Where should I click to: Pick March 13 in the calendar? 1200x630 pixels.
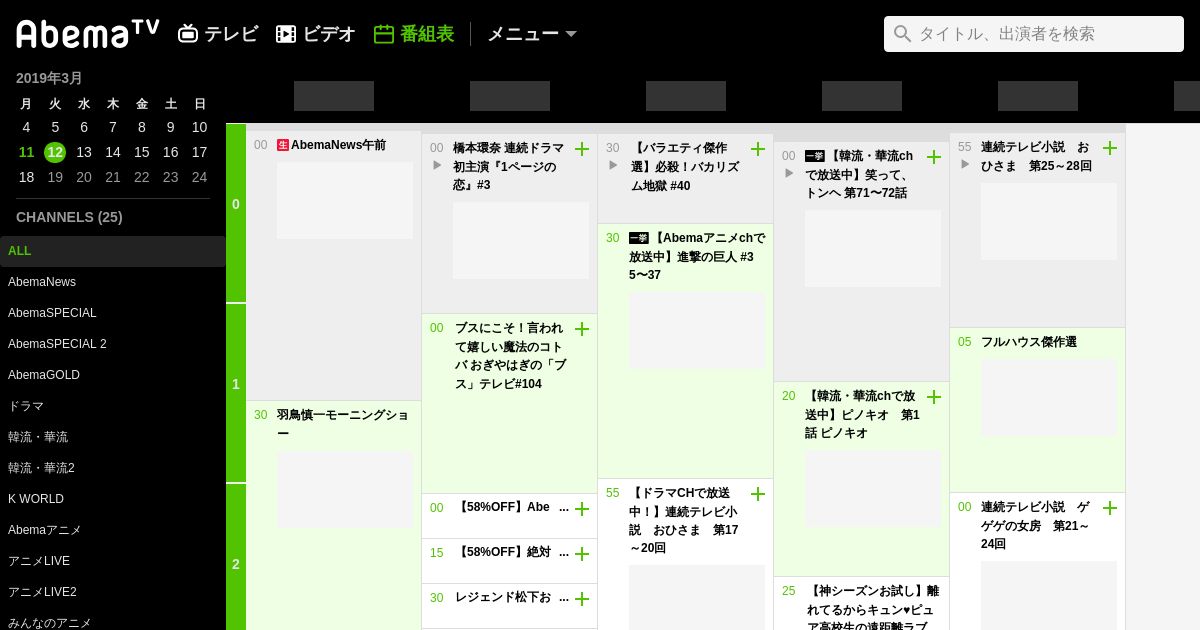[84, 152]
